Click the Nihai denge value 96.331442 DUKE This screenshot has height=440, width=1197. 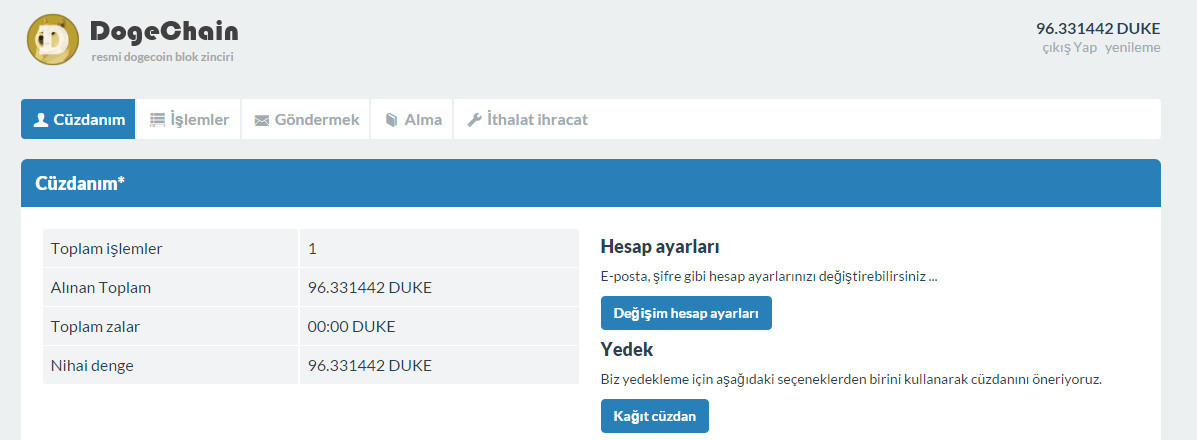click(x=369, y=366)
